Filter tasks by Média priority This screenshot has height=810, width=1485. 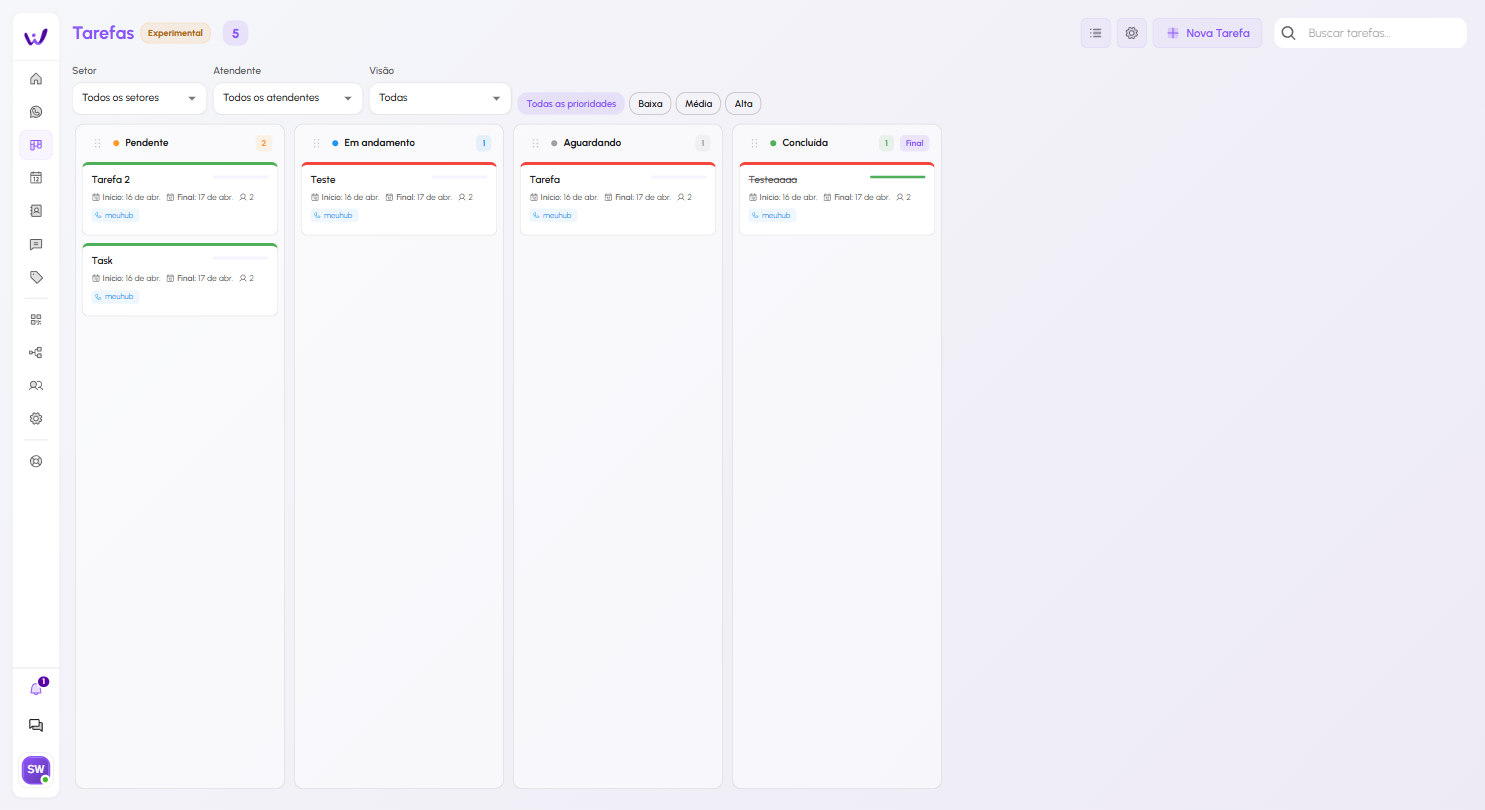(698, 104)
